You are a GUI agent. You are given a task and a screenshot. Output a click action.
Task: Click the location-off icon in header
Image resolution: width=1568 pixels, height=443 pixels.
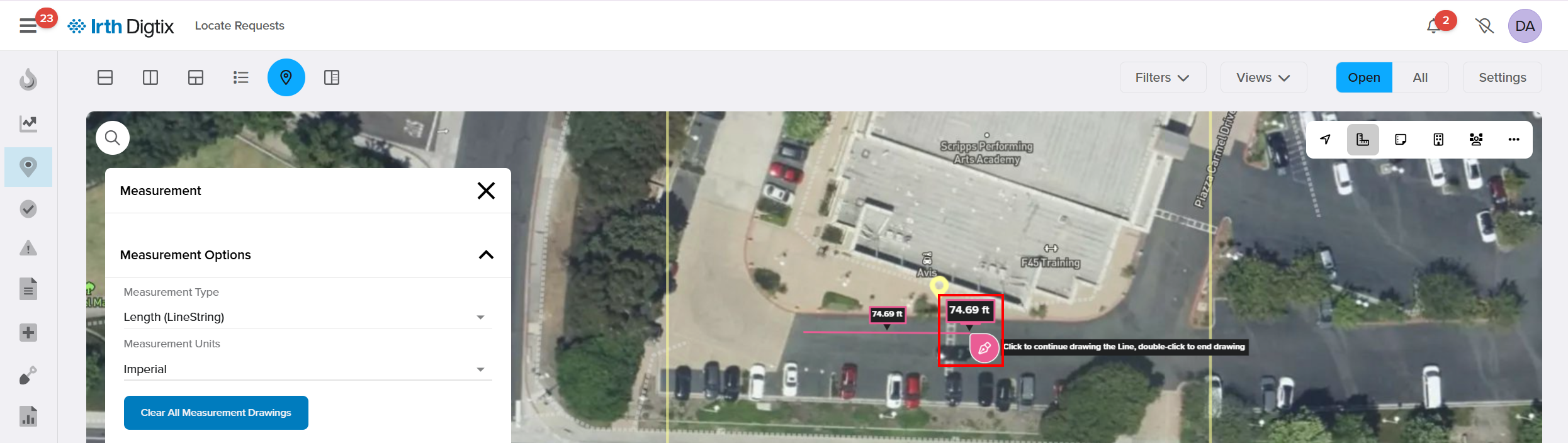pyautogui.click(x=1484, y=26)
